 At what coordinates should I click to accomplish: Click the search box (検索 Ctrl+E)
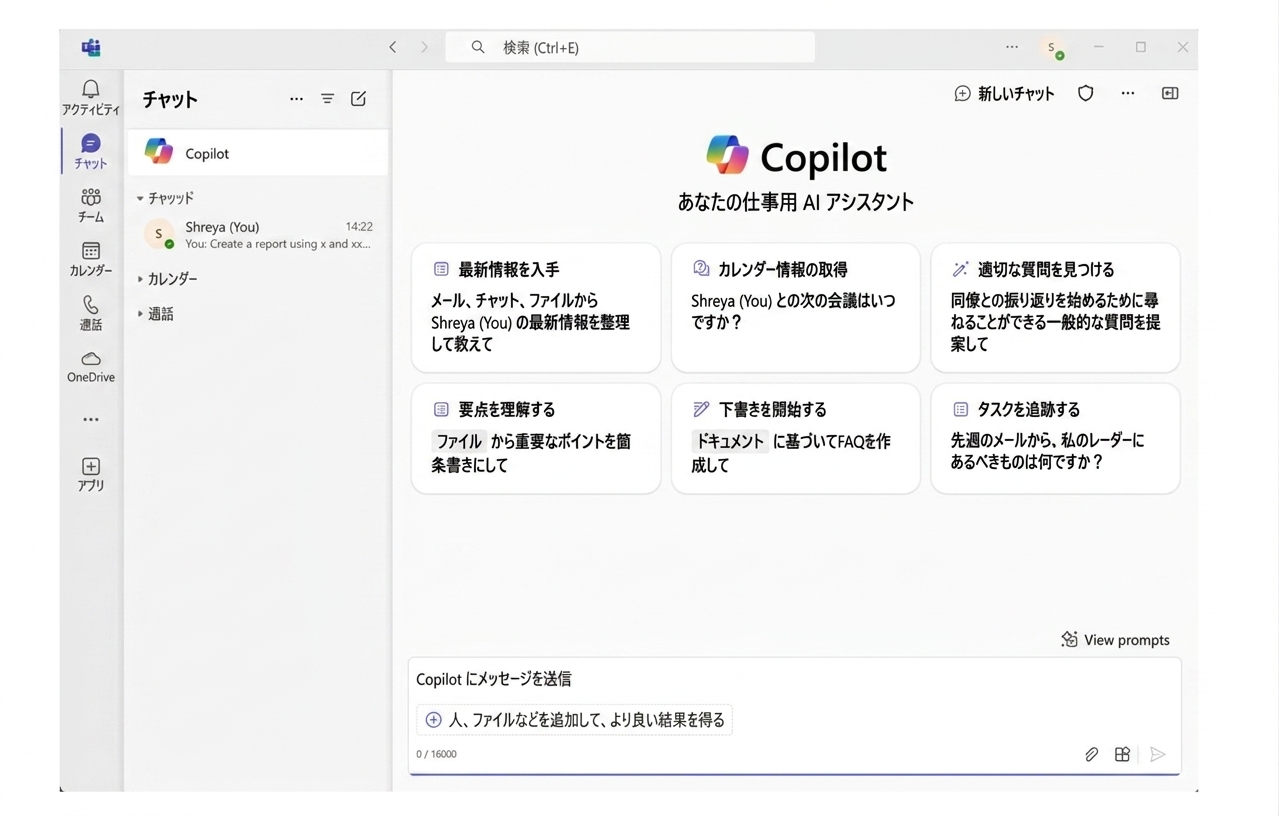[x=630, y=47]
